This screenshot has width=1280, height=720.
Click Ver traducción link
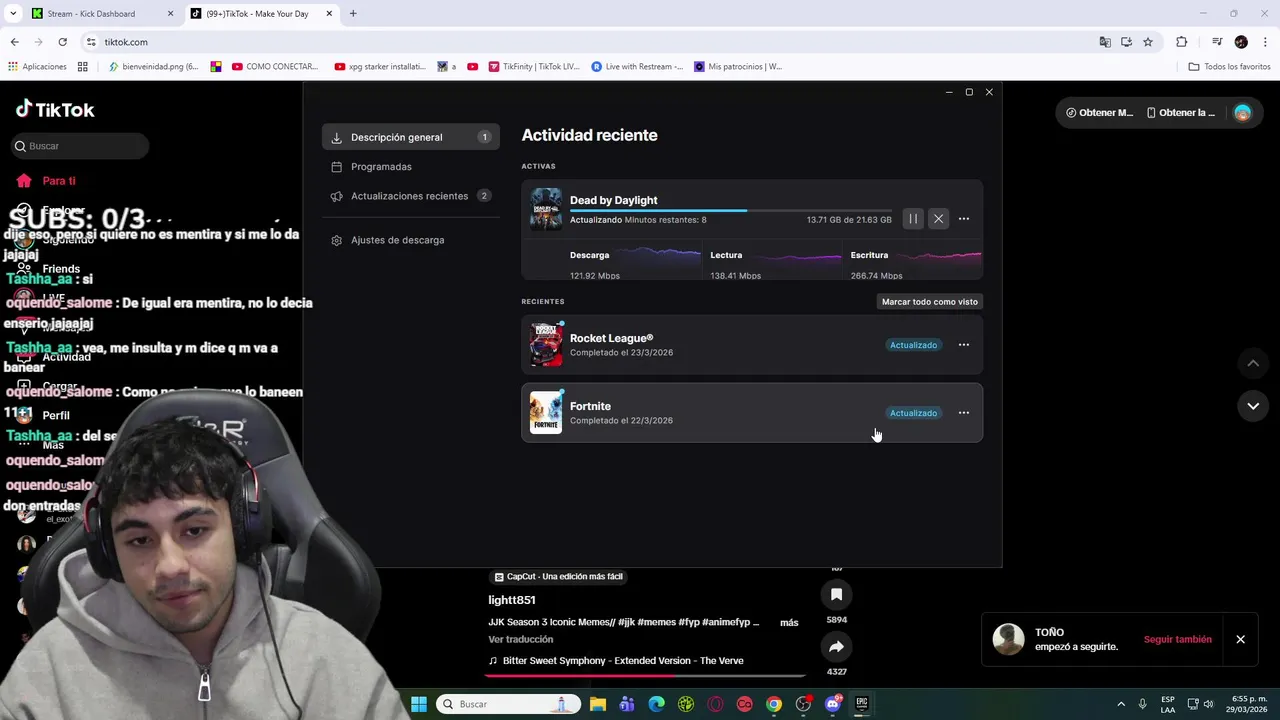(520, 639)
